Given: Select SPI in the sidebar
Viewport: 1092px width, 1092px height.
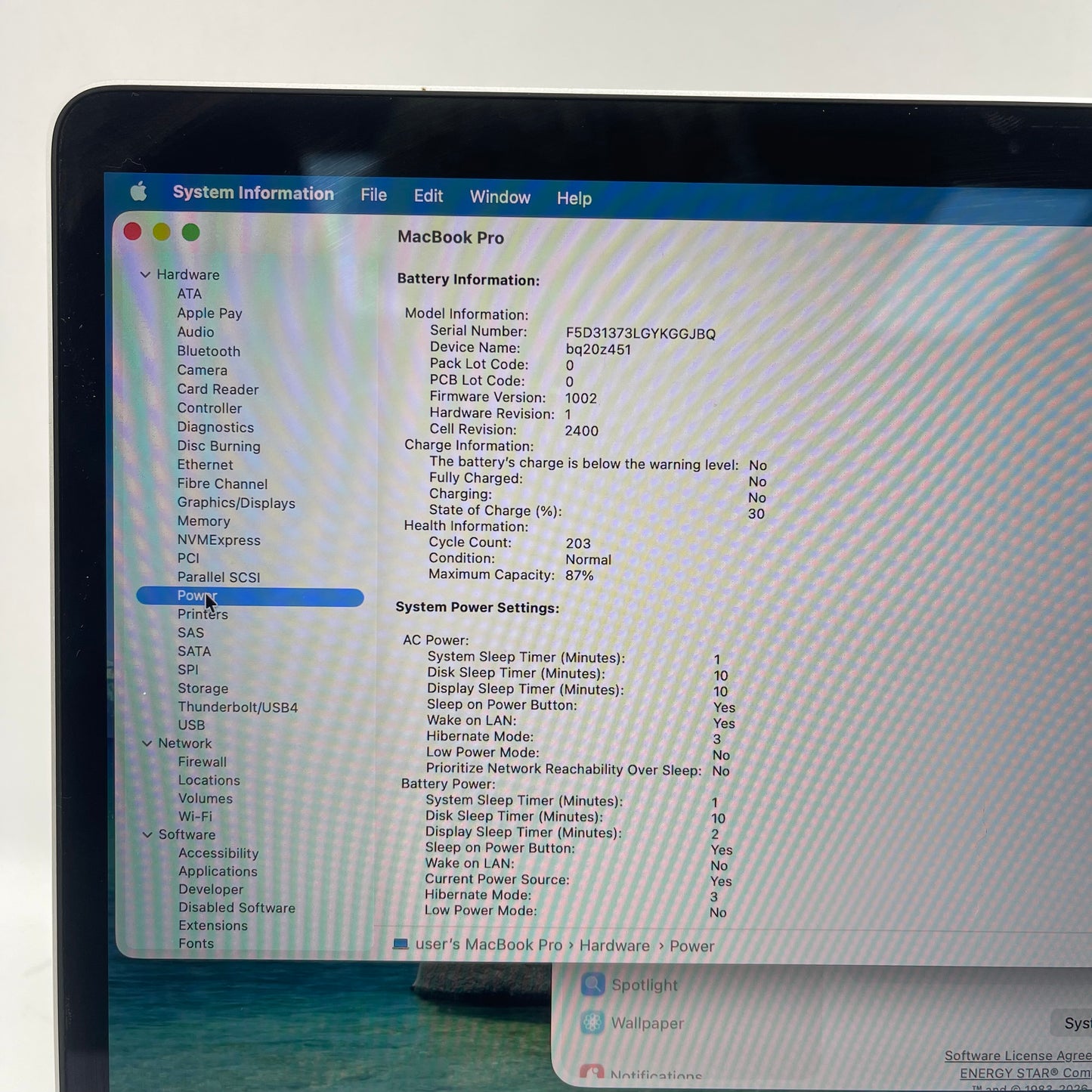Looking at the screenshot, I should pyautogui.click(x=187, y=670).
